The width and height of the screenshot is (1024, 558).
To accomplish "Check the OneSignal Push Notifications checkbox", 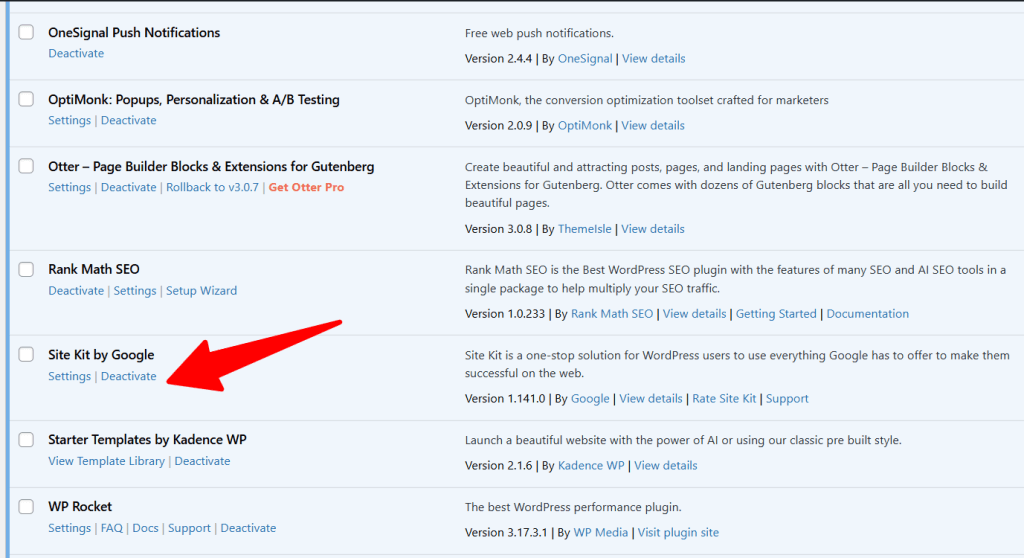I will coord(26,32).
